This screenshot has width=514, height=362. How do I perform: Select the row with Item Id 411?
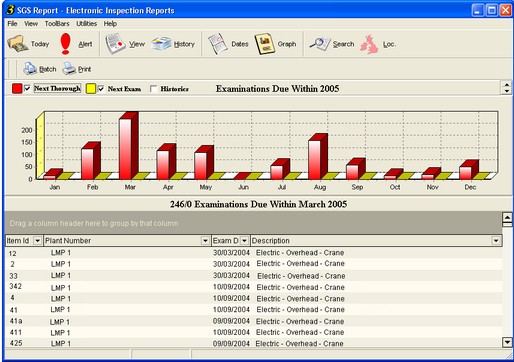[x=254, y=332]
